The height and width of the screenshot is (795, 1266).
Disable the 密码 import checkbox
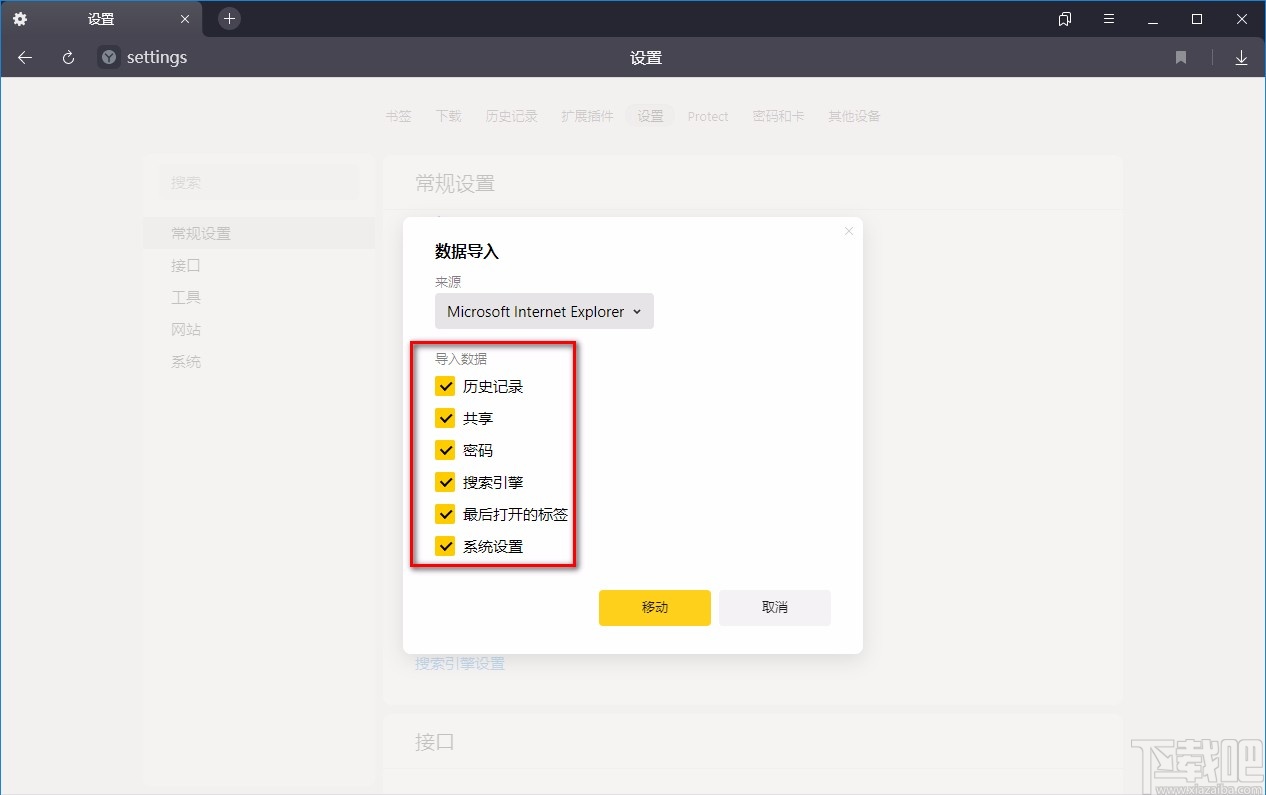(x=445, y=450)
